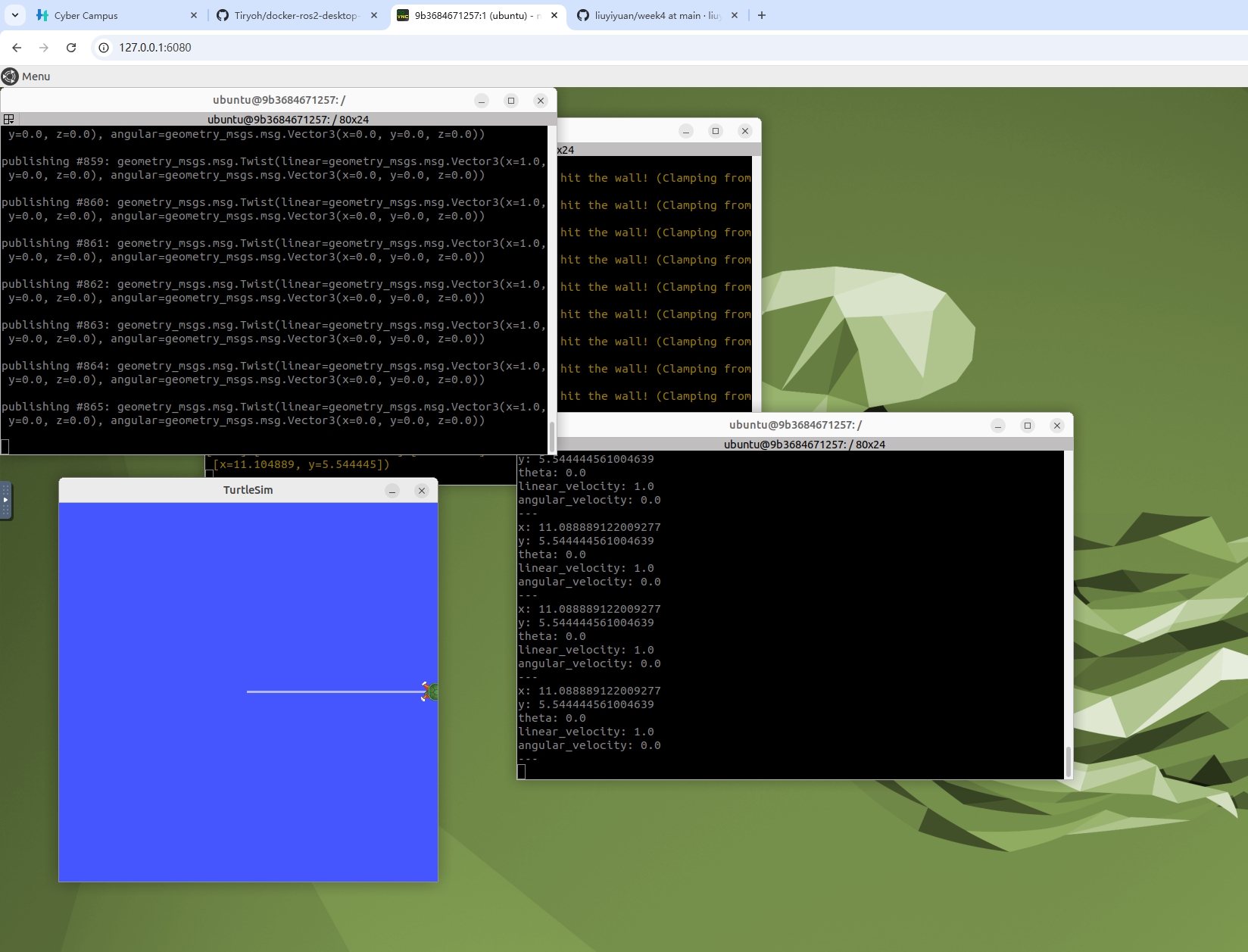This screenshot has height=952, width=1248.
Task: Maximize the 'hit the wall' terminal window
Action: tap(716, 131)
